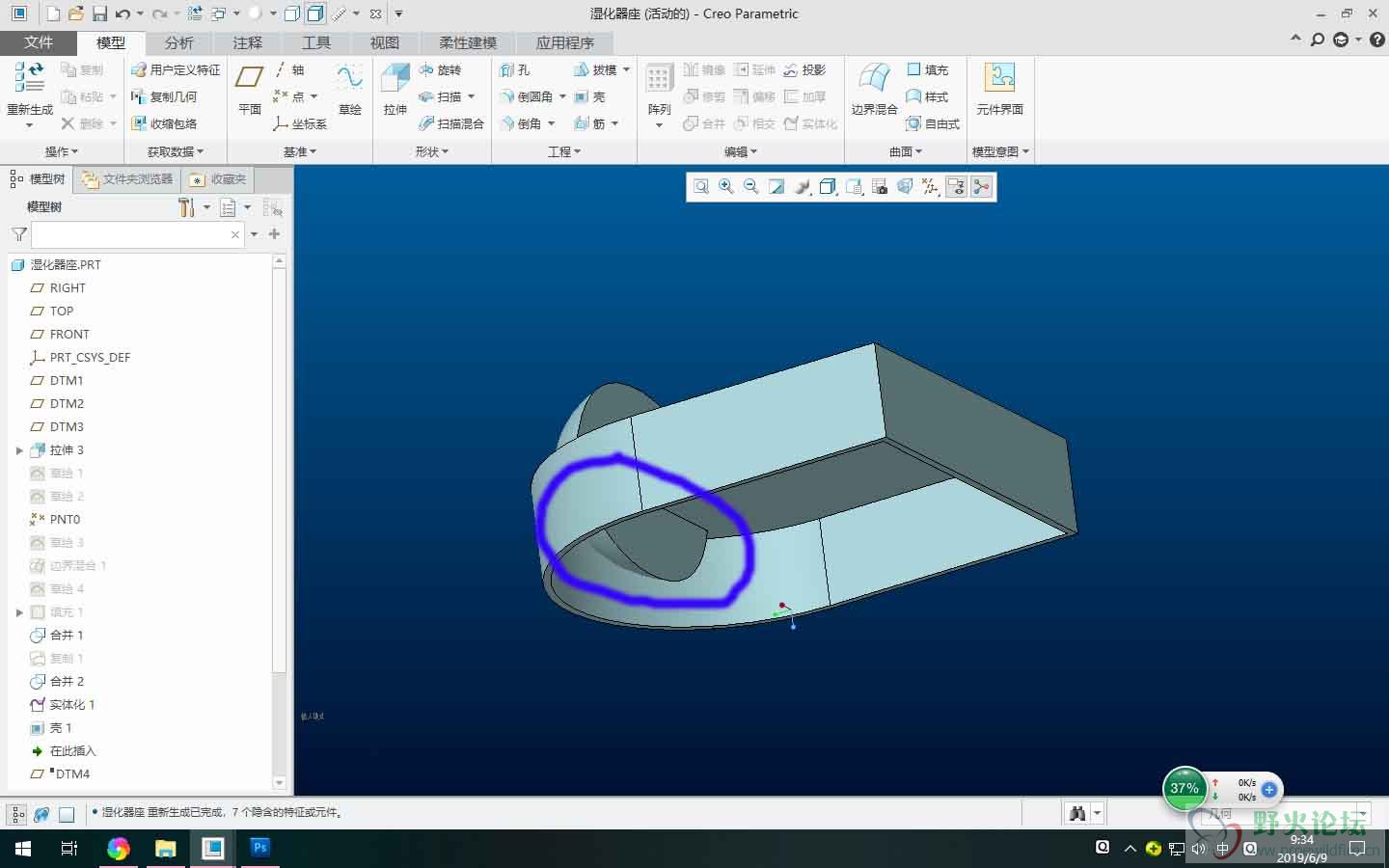Open the Round (倒圆角) dropdown arrow
1389x868 pixels.
click(x=562, y=96)
